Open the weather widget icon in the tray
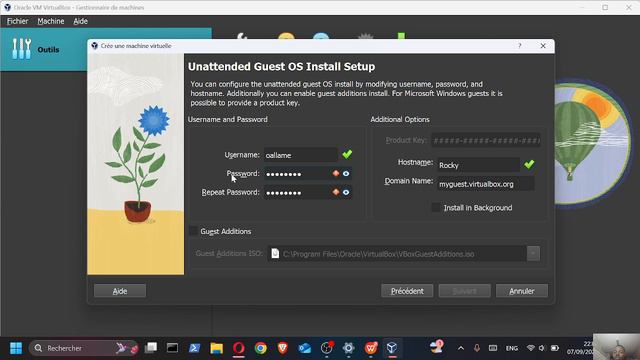 [436, 347]
